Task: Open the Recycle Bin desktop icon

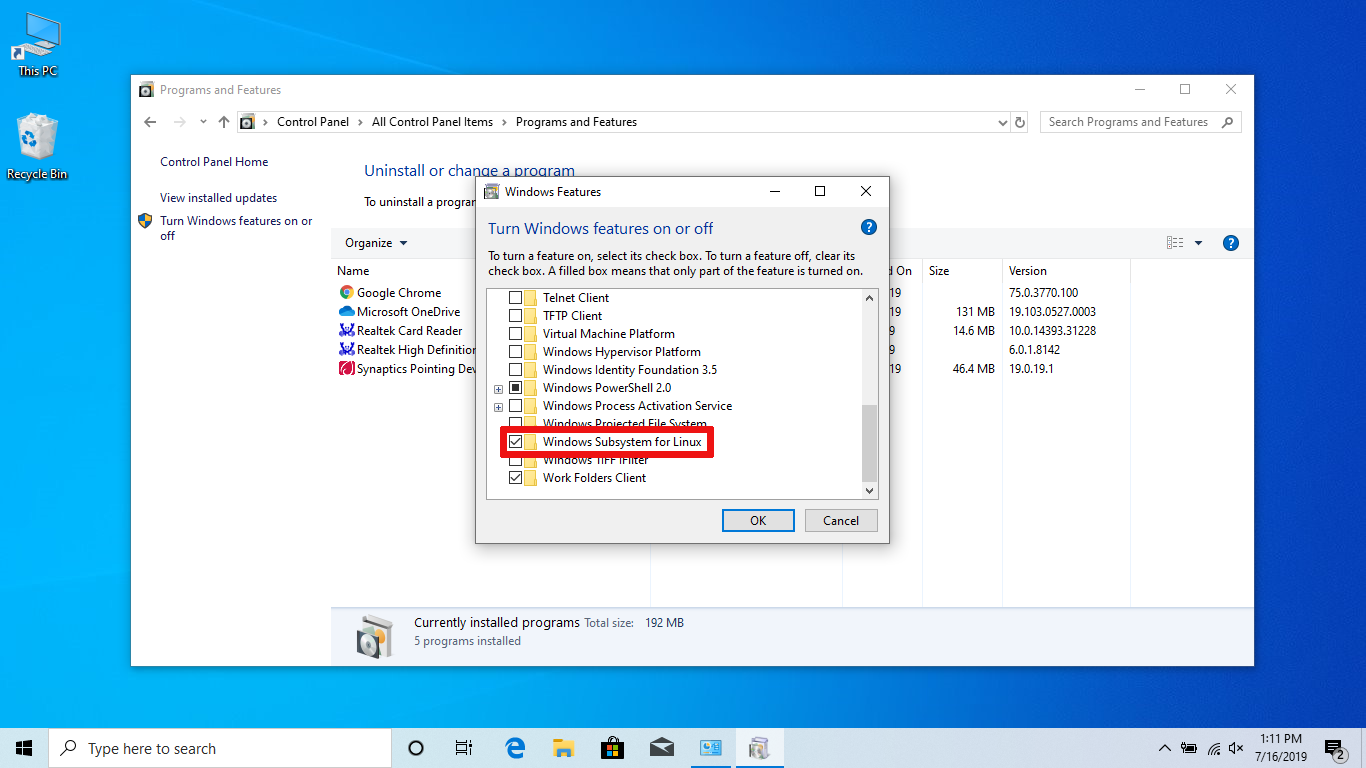Action: tap(37, 146)
